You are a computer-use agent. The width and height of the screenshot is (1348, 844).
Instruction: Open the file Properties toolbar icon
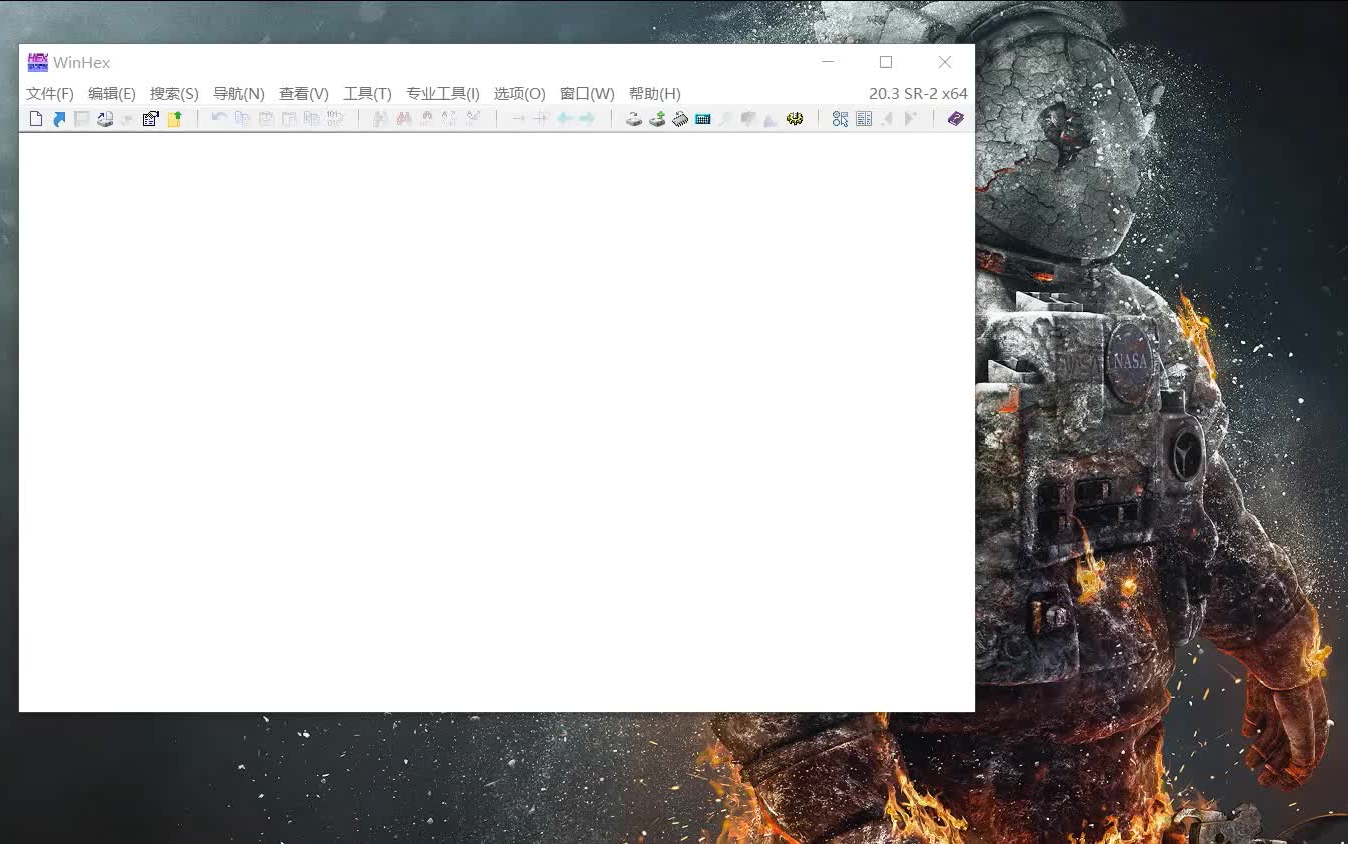(x=151, y=119)
